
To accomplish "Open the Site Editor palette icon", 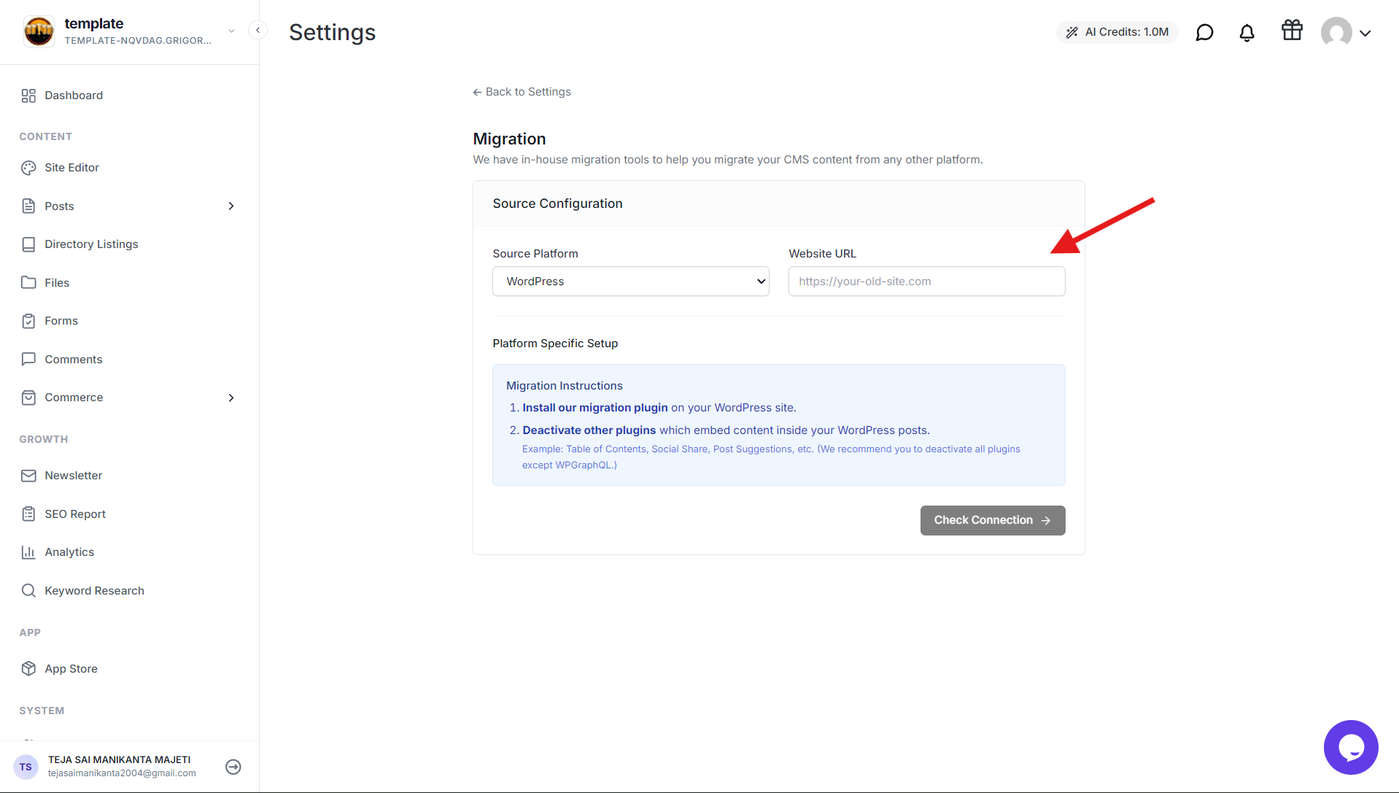I will pyautogui.click(x=28, y=168).
